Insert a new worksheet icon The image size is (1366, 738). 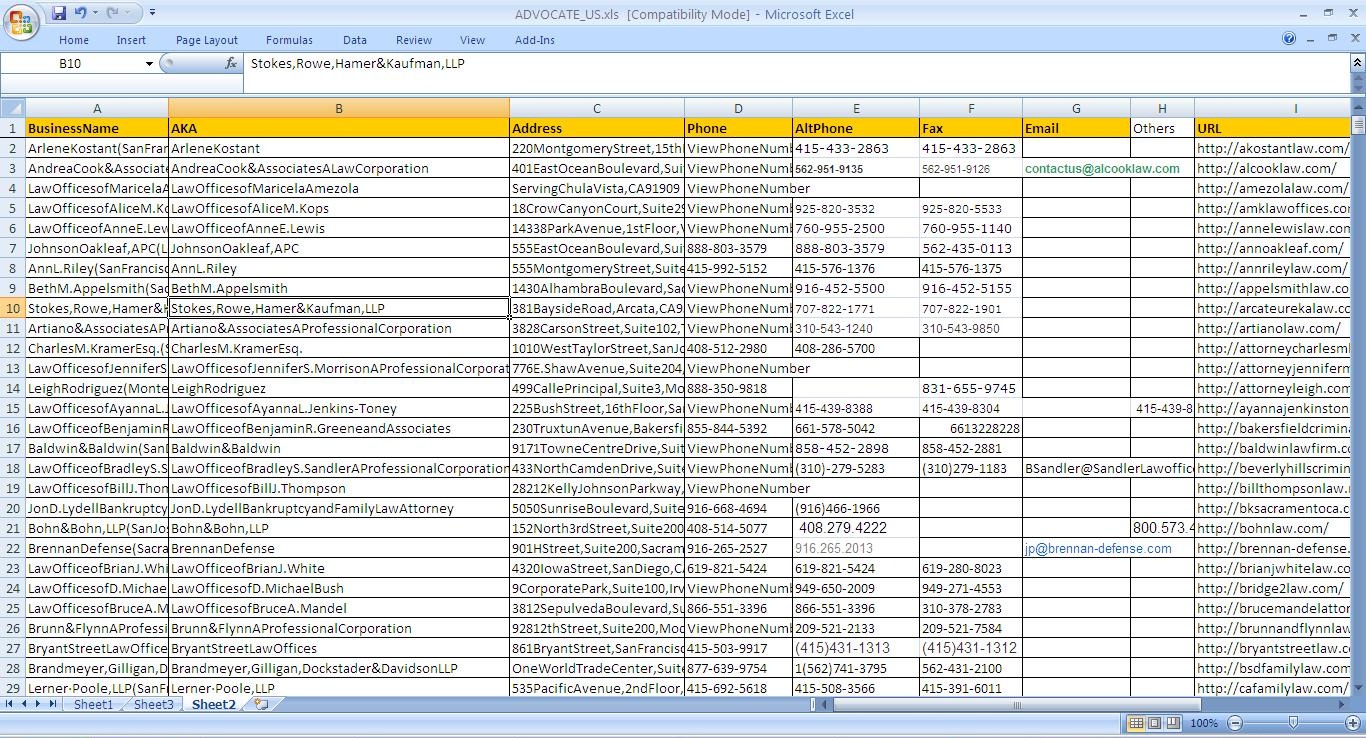coord(261,705)
